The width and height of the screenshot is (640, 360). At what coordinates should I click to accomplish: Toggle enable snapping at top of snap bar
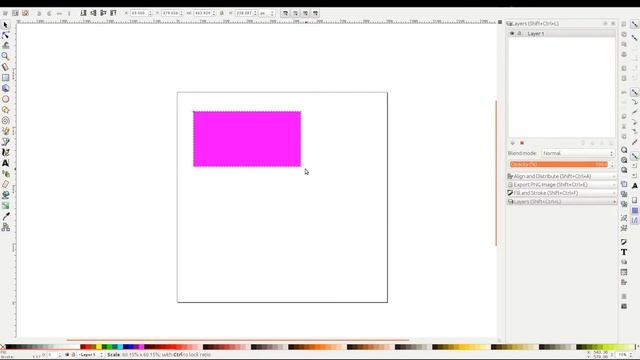634,25
